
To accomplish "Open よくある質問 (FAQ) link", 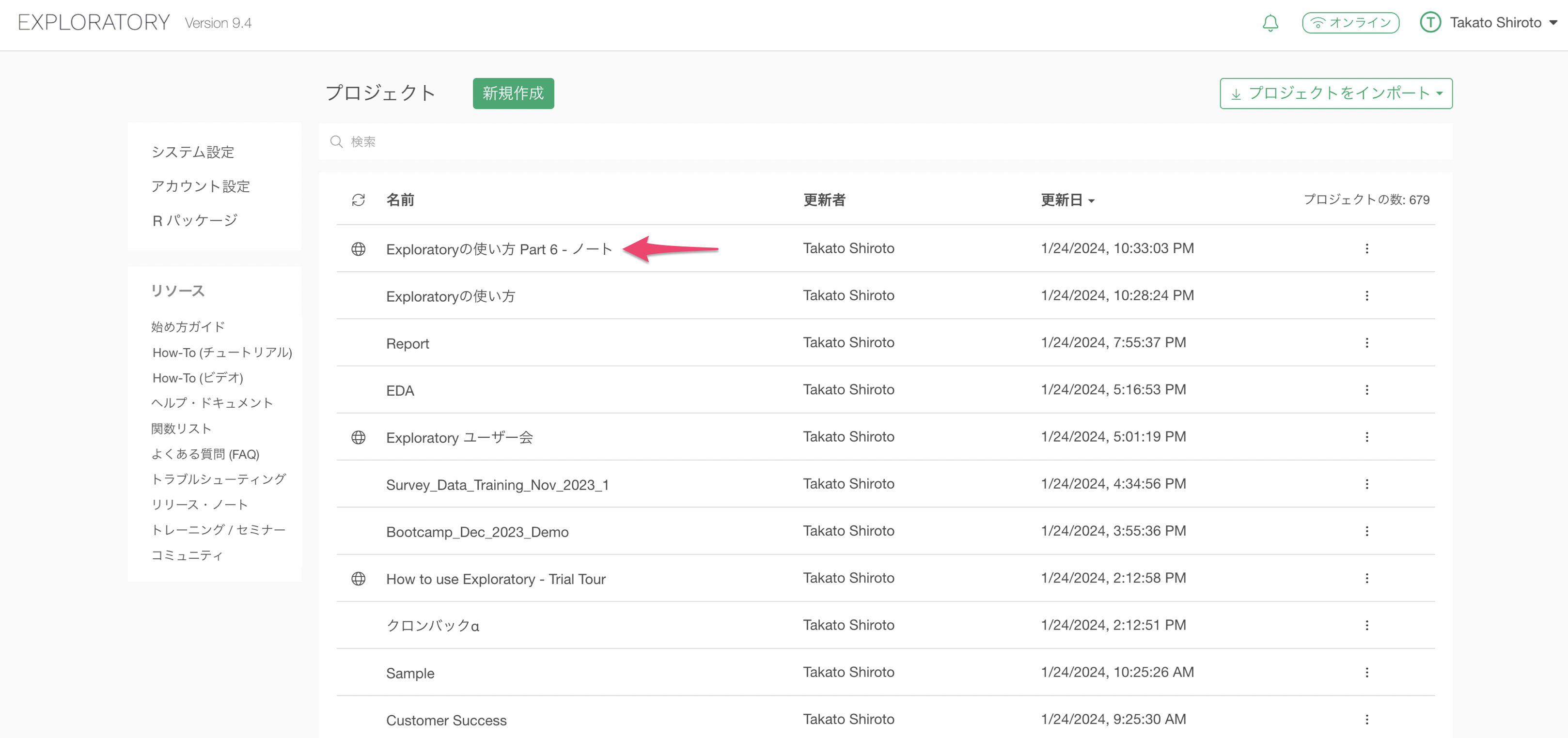I will 205,454.
